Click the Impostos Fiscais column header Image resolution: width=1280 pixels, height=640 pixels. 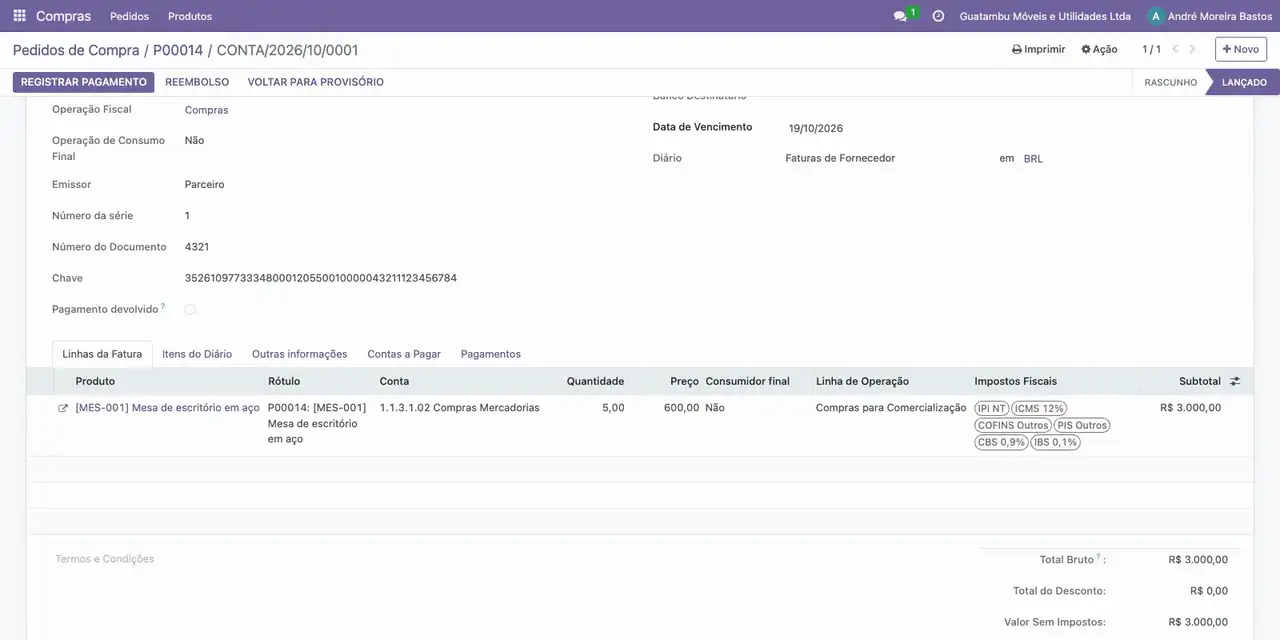click(x=1016, y=381)
